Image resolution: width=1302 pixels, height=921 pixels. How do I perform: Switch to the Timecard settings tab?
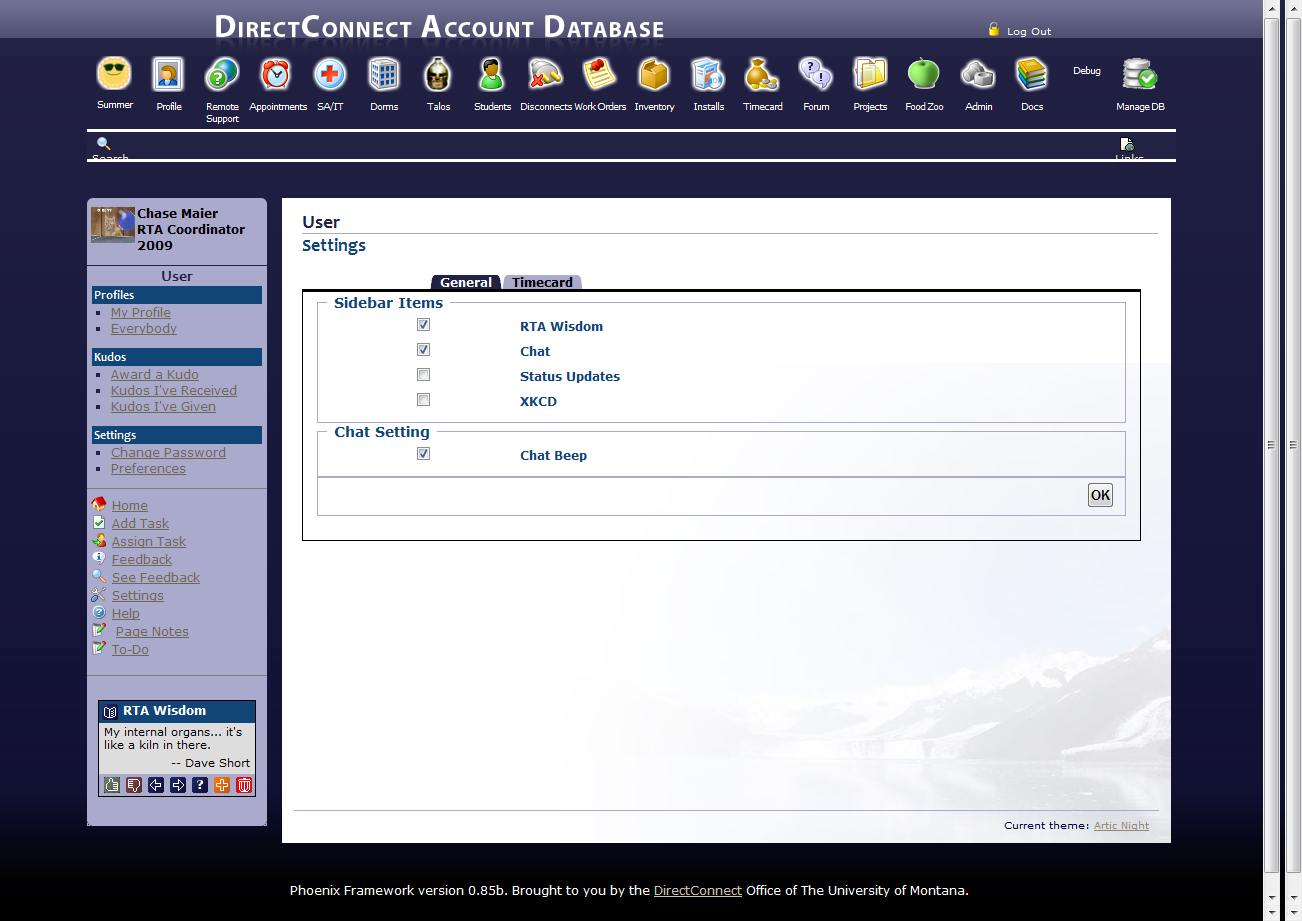click(542, 282)
